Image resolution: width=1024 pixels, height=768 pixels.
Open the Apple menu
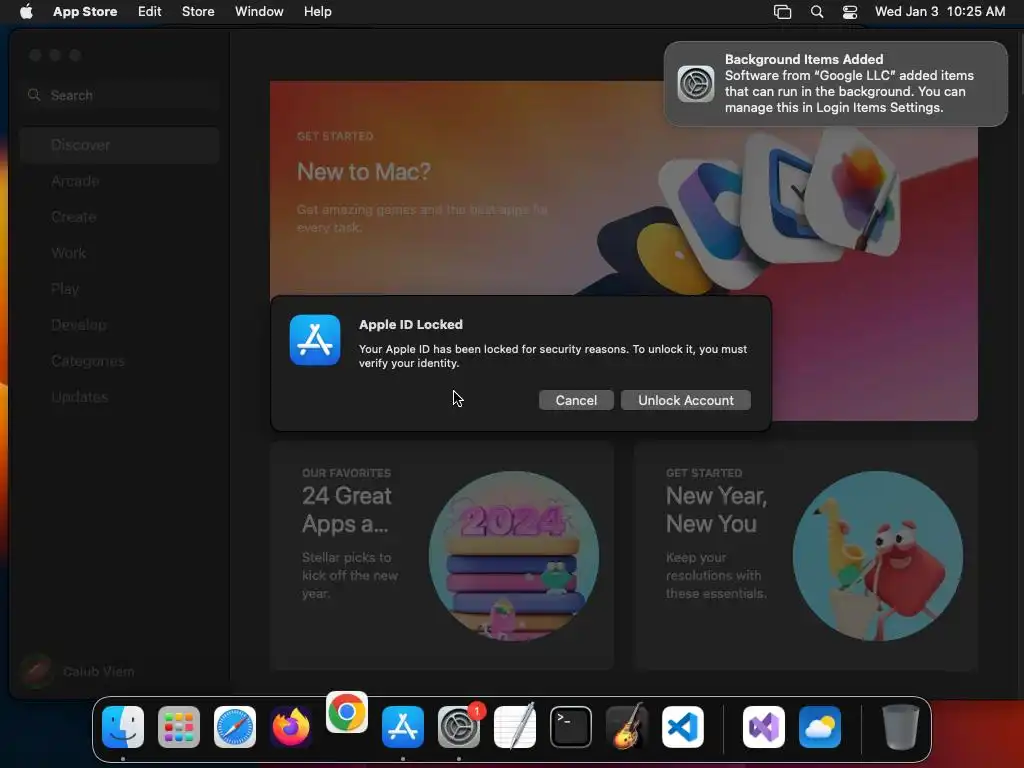(x=26, y=12)
